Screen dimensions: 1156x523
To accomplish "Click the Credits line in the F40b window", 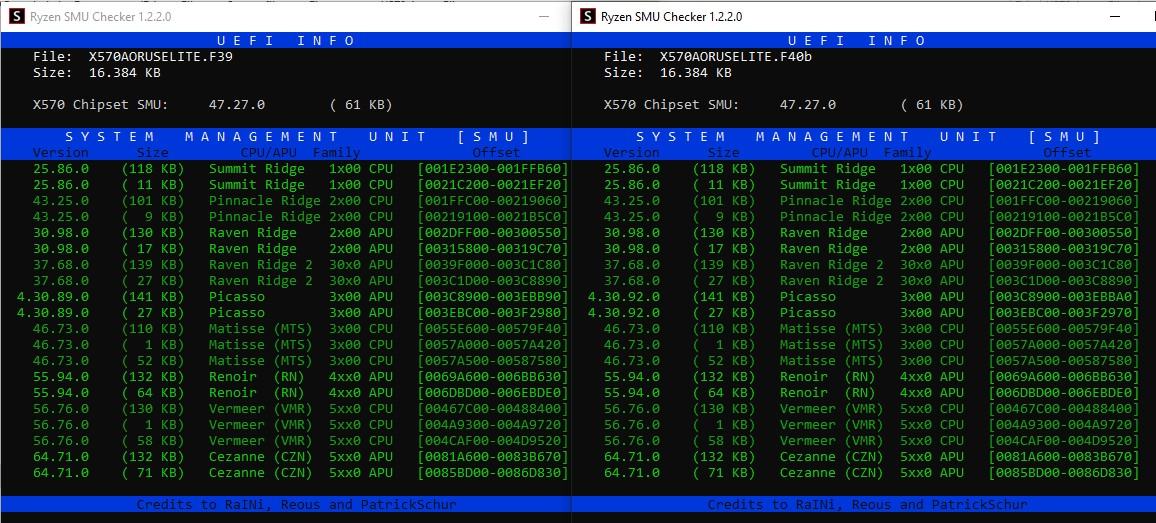I will (868, 505).
